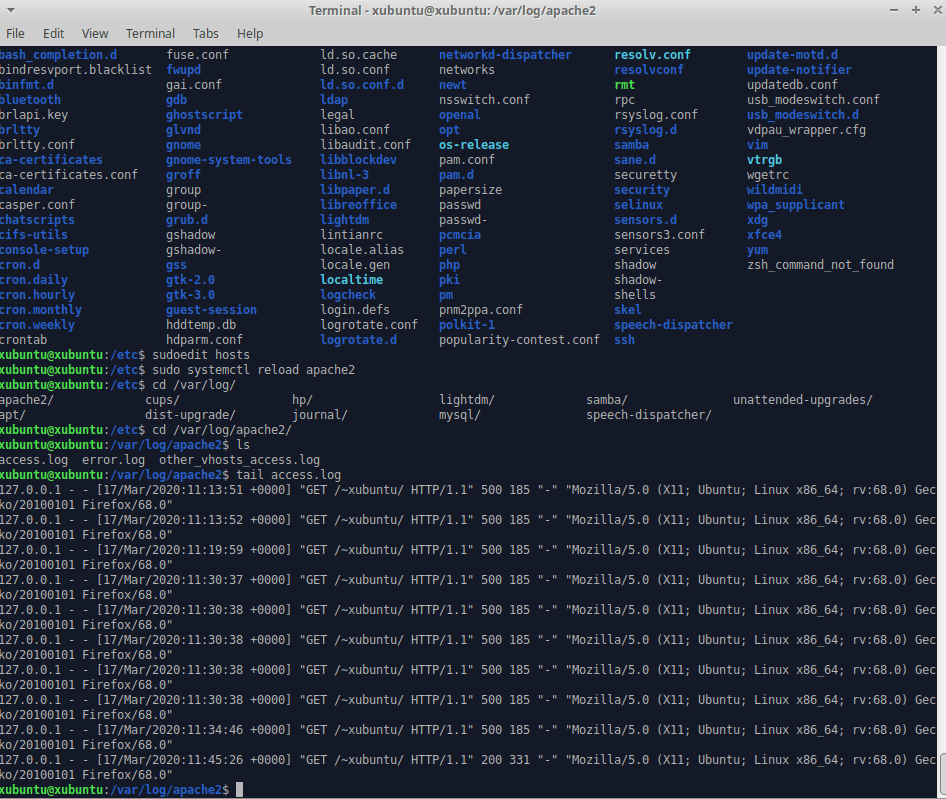The height and width of the screenshot is (799, 946).
Task: Open the Edit menu
Action: [54, 33]
